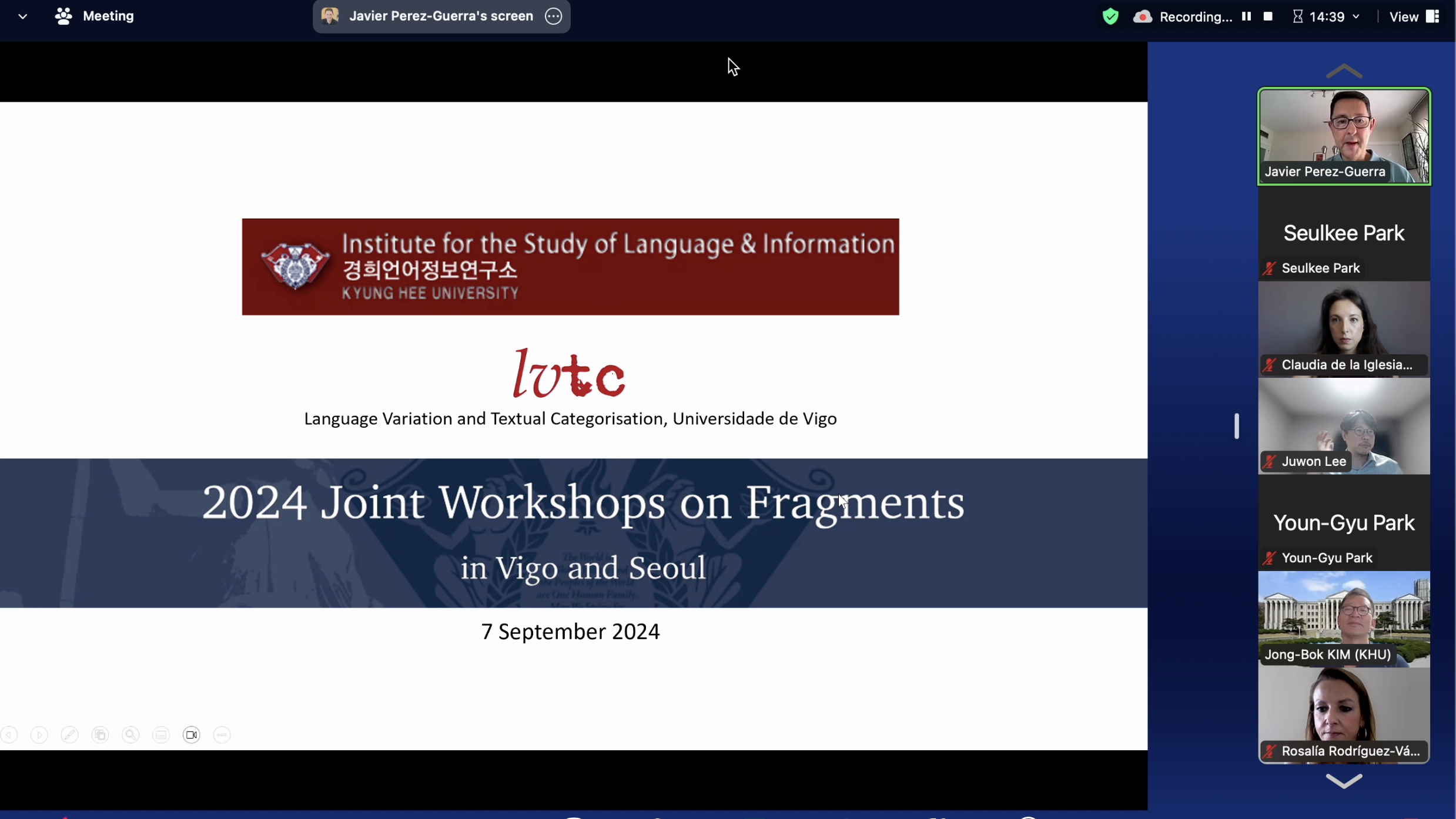Expand the top-left chevron dropdown

[x=22, y=16]
